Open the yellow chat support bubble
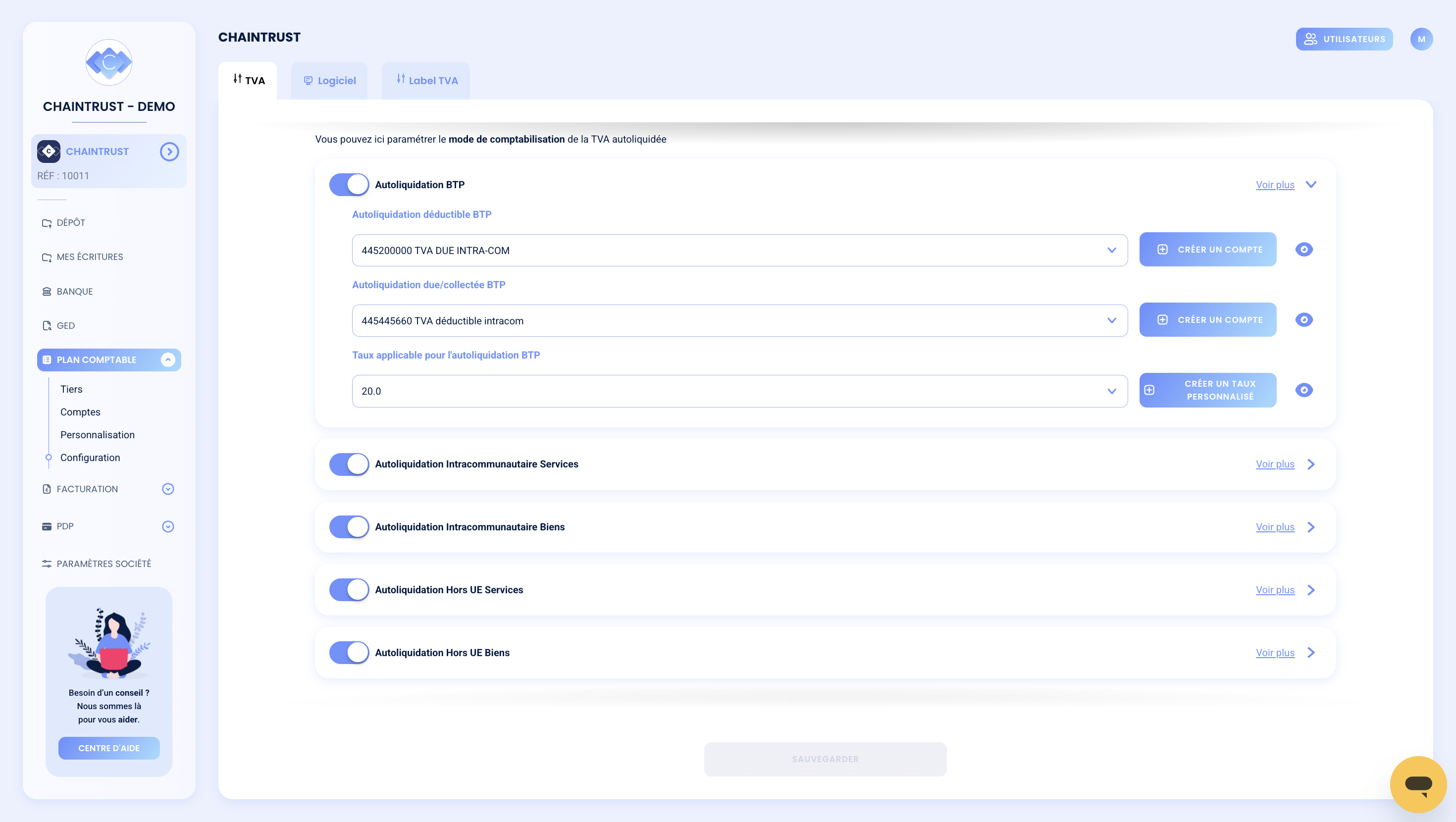Viewport: 1456px width, 822px height. tap(1418, 784)
